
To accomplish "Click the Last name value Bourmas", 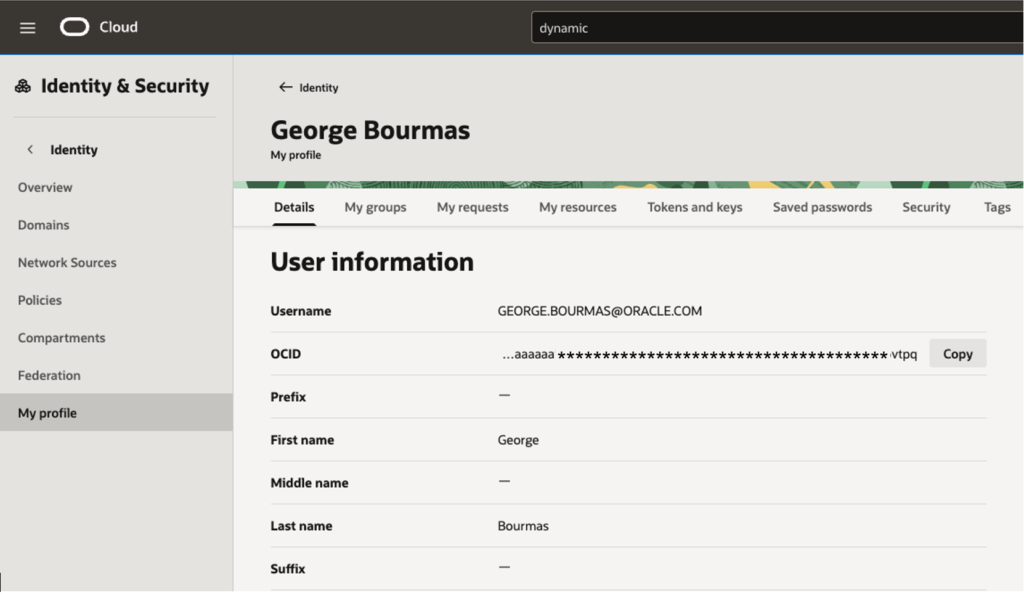I will point(523,526).
